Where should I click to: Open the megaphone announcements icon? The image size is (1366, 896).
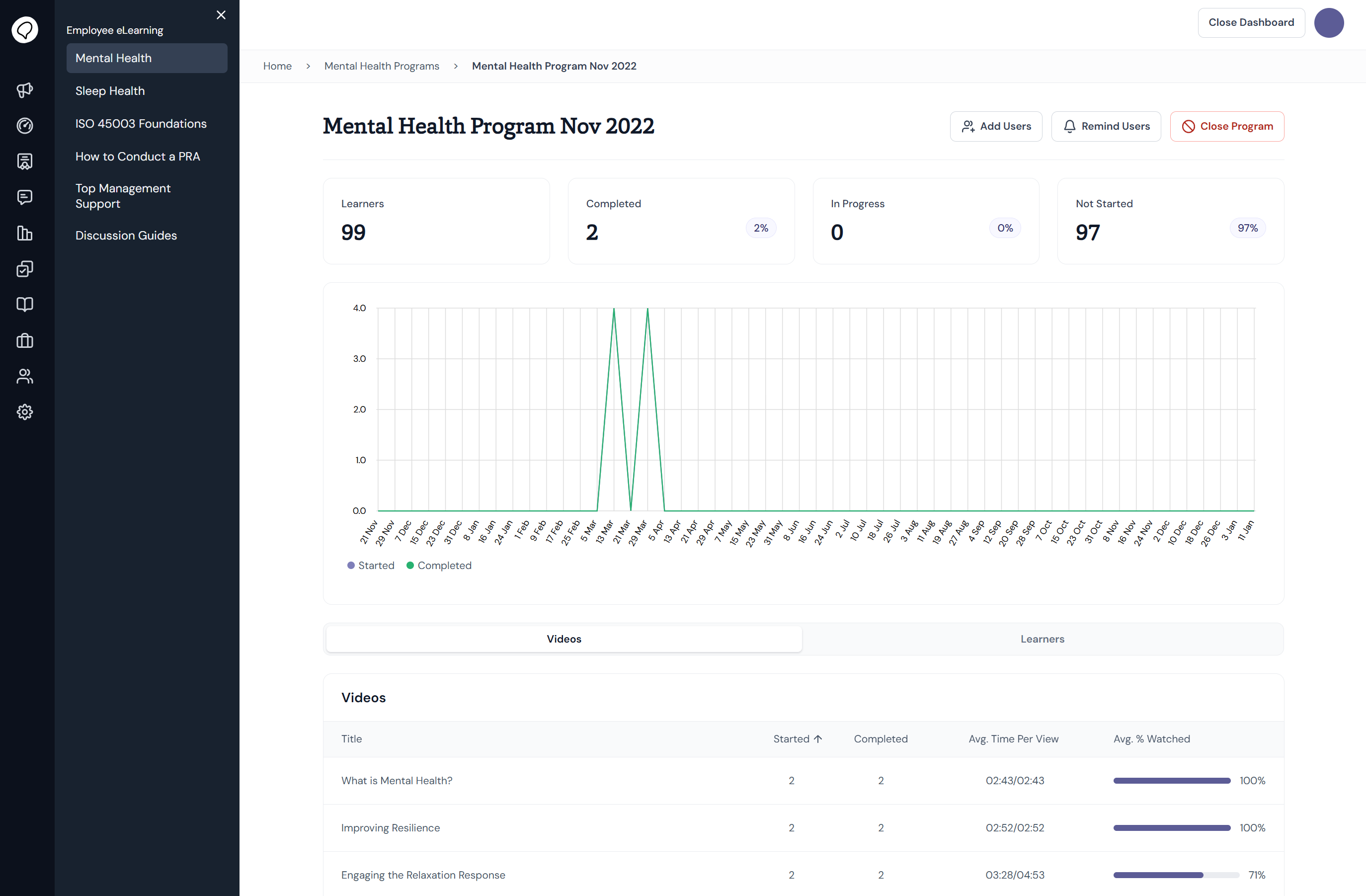point(25,90)
